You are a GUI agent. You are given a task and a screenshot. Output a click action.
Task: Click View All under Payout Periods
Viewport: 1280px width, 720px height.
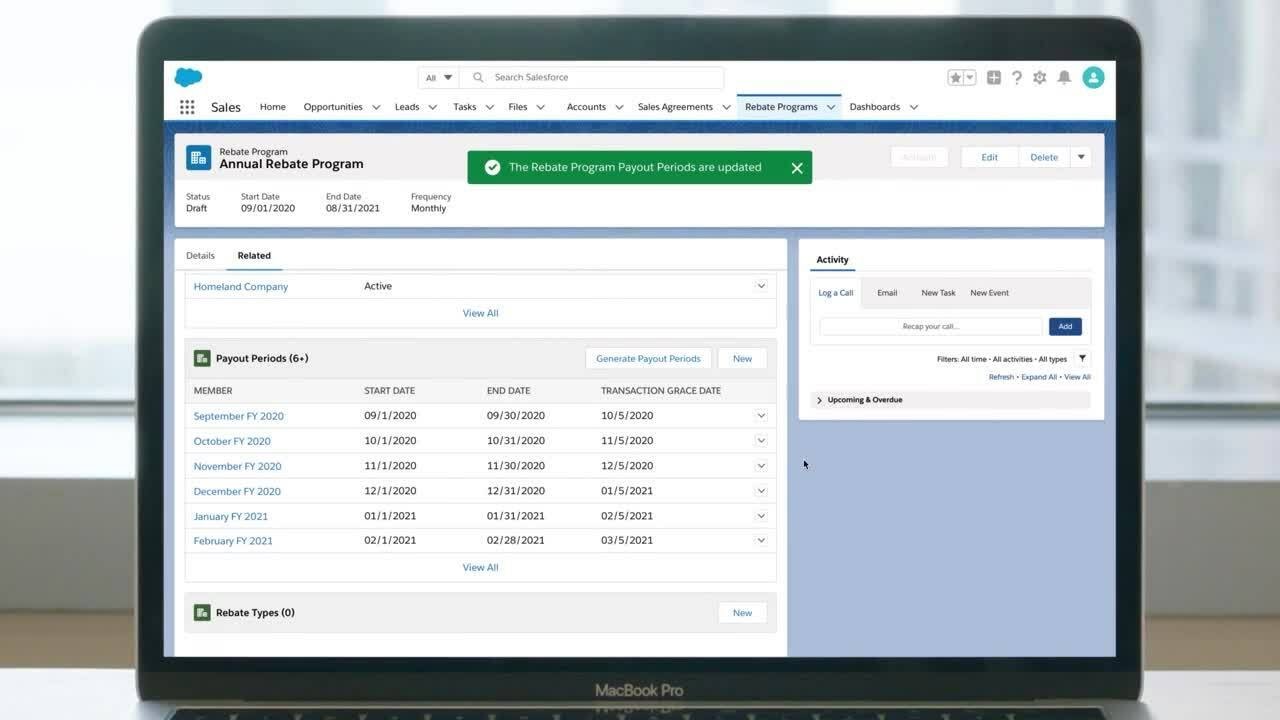pos(480,567)
